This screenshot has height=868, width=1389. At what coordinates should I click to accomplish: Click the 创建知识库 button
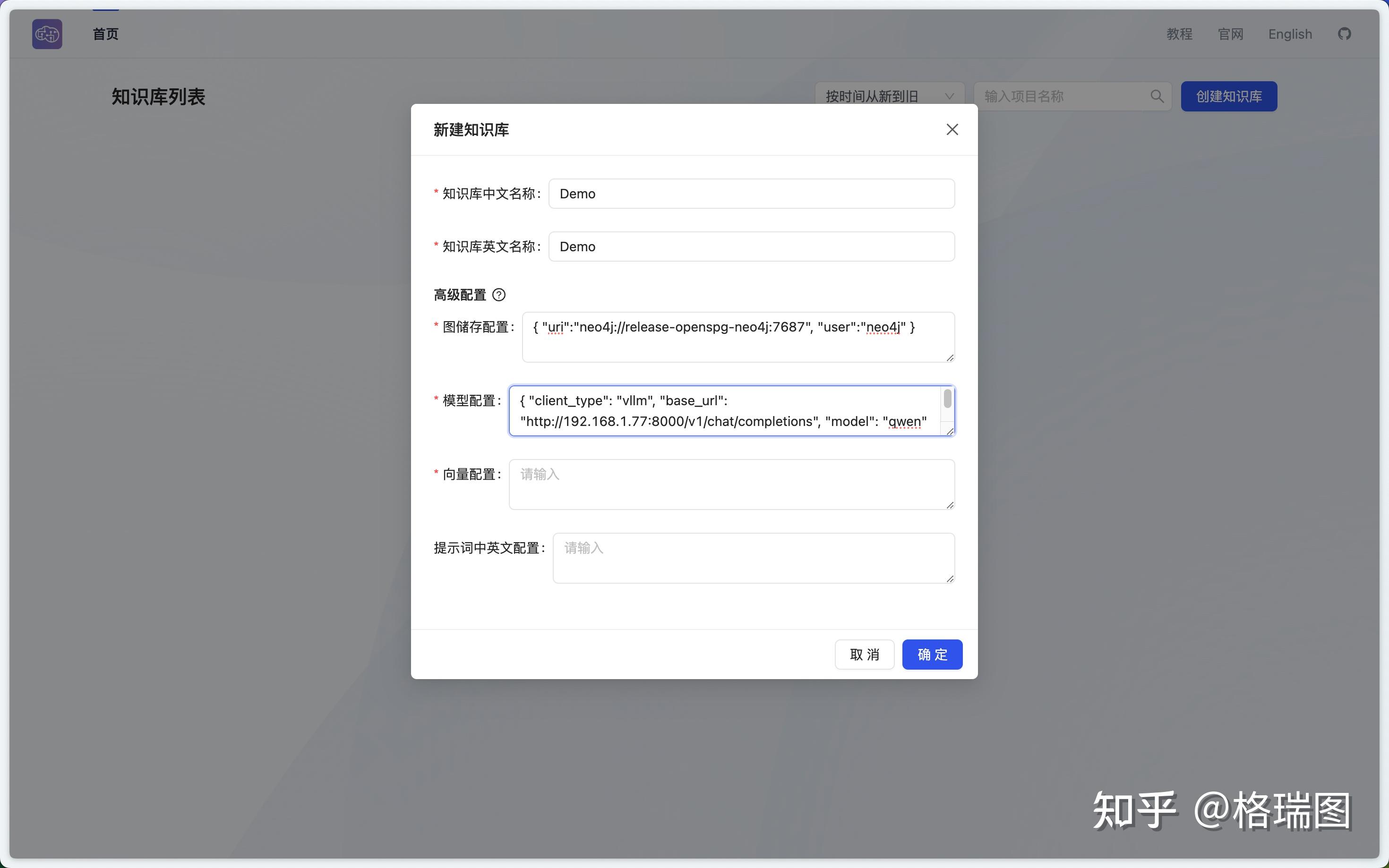(x=1229, y=96)
